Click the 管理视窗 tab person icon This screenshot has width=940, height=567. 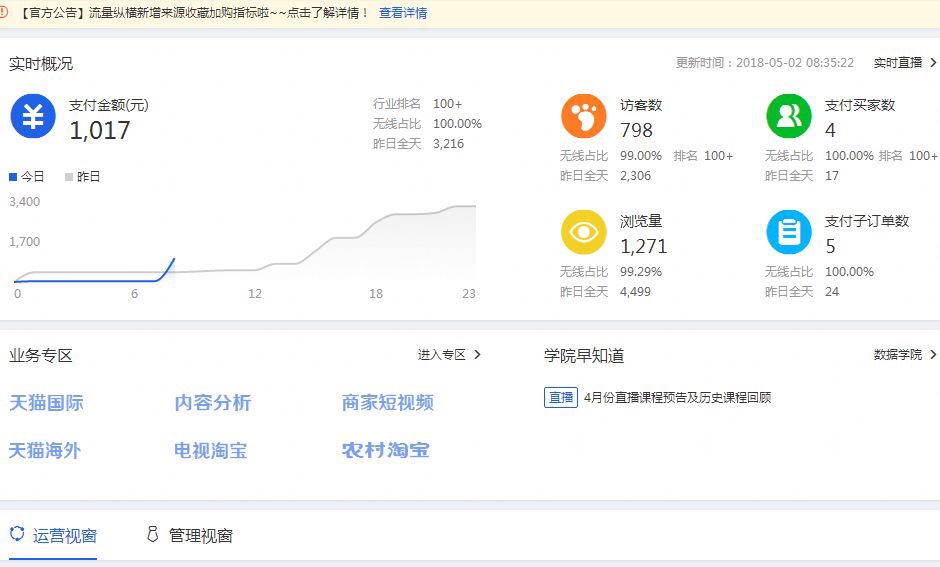tap(152, 534)
